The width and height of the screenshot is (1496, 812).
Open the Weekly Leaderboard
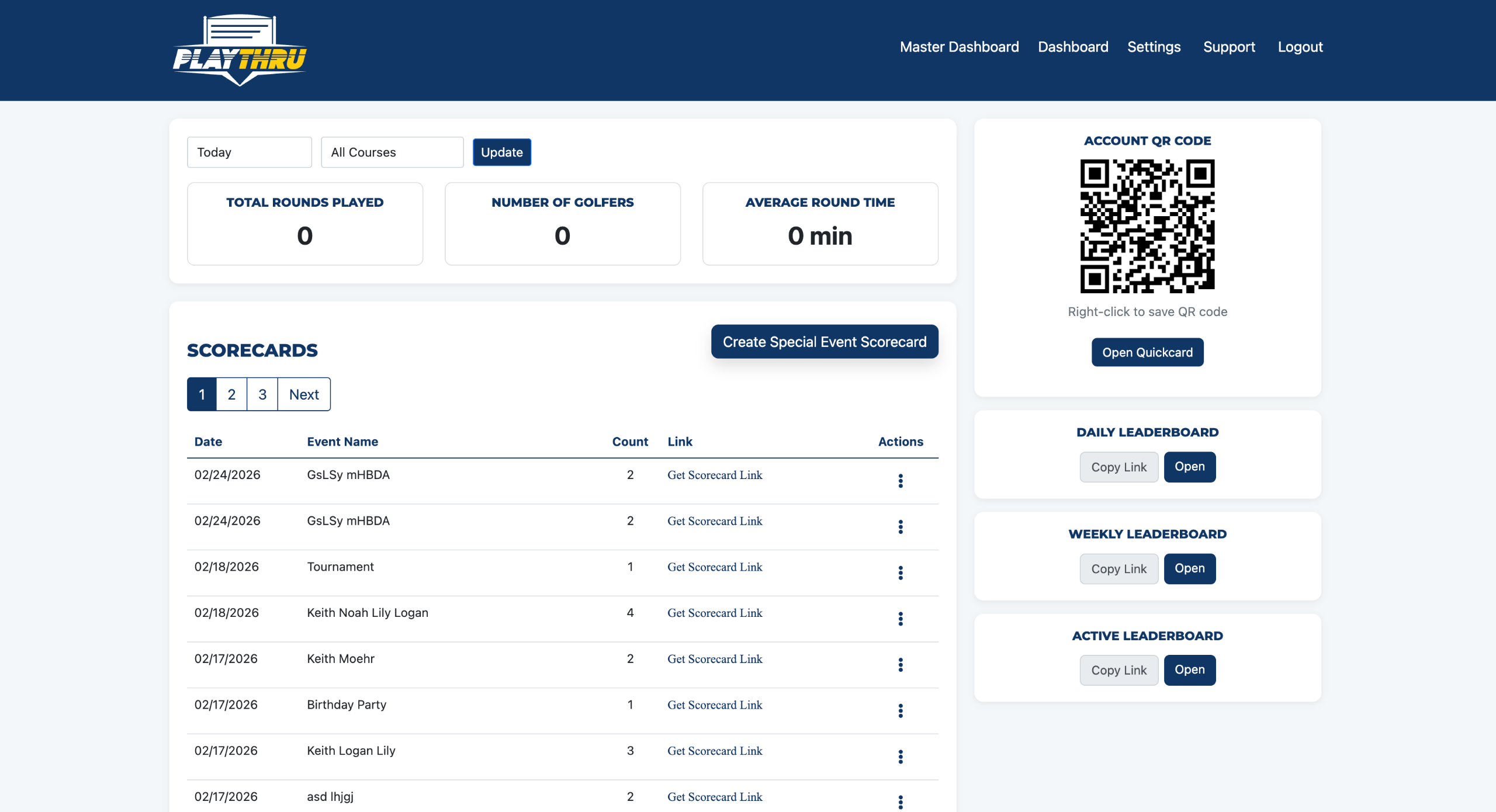1189,568
